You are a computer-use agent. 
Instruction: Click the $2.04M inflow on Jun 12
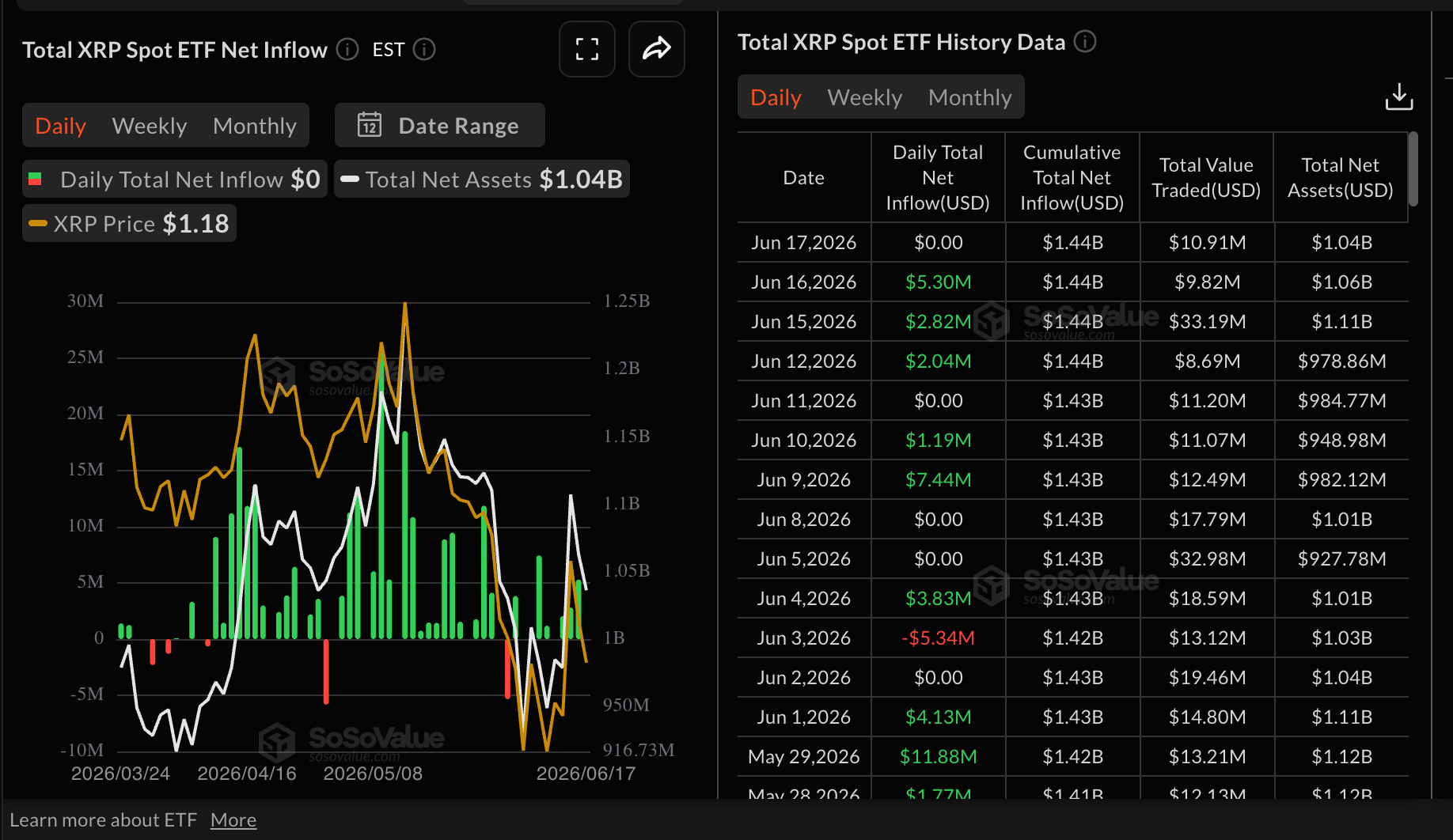(x=939, y=361)
